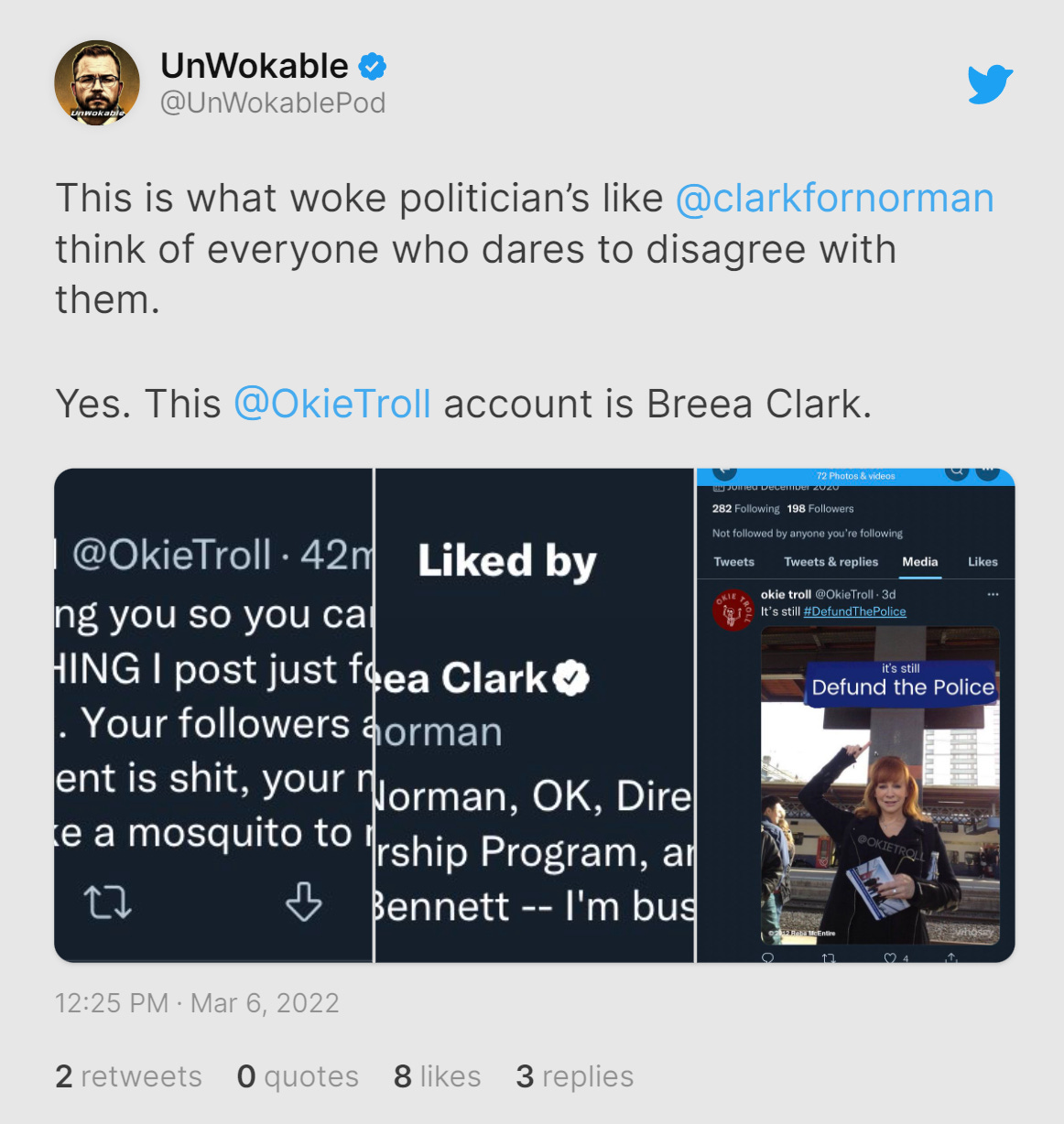Viewport: 1064px width, 1124px height.
Task: Open the Liked by screenshot thumbnail
Action: click(535, 715)
